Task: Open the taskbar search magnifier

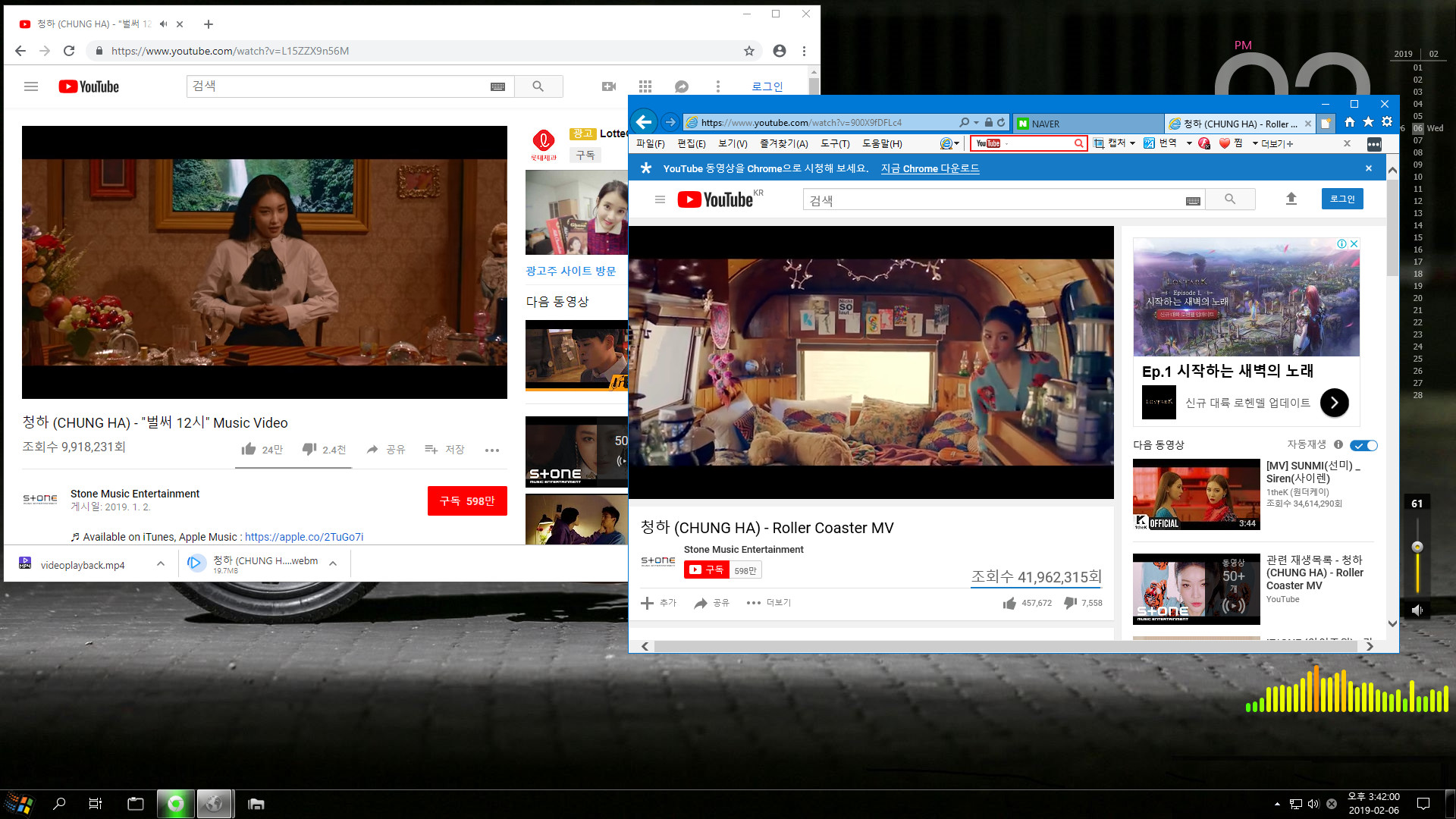Action: [x=59, y=804]
